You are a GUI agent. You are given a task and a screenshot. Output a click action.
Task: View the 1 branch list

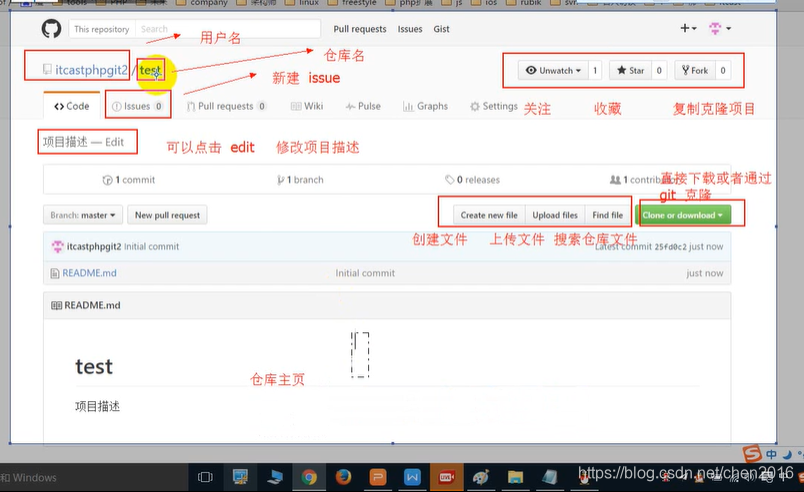coord(300,180)
